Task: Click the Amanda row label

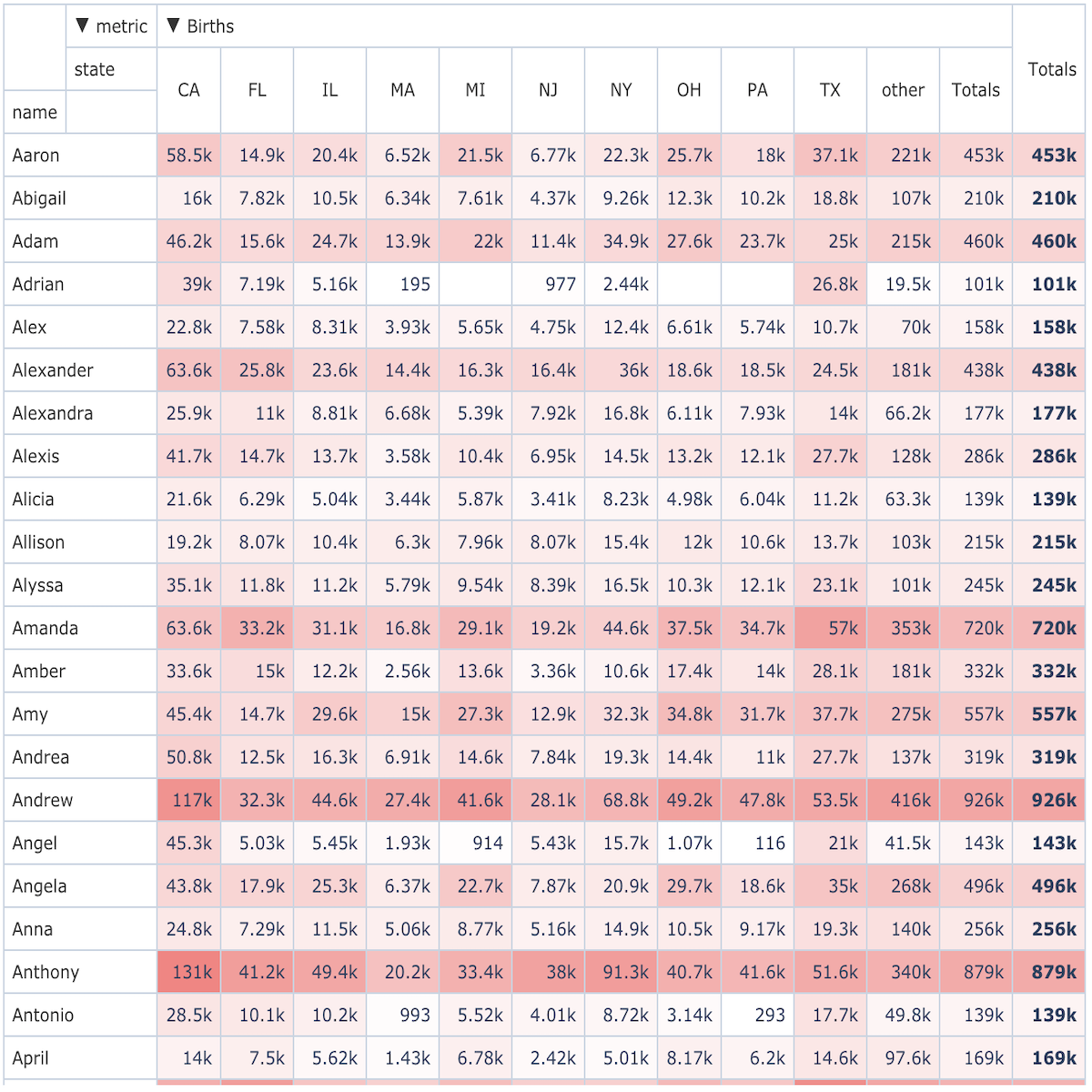Action: click(45, 629)
